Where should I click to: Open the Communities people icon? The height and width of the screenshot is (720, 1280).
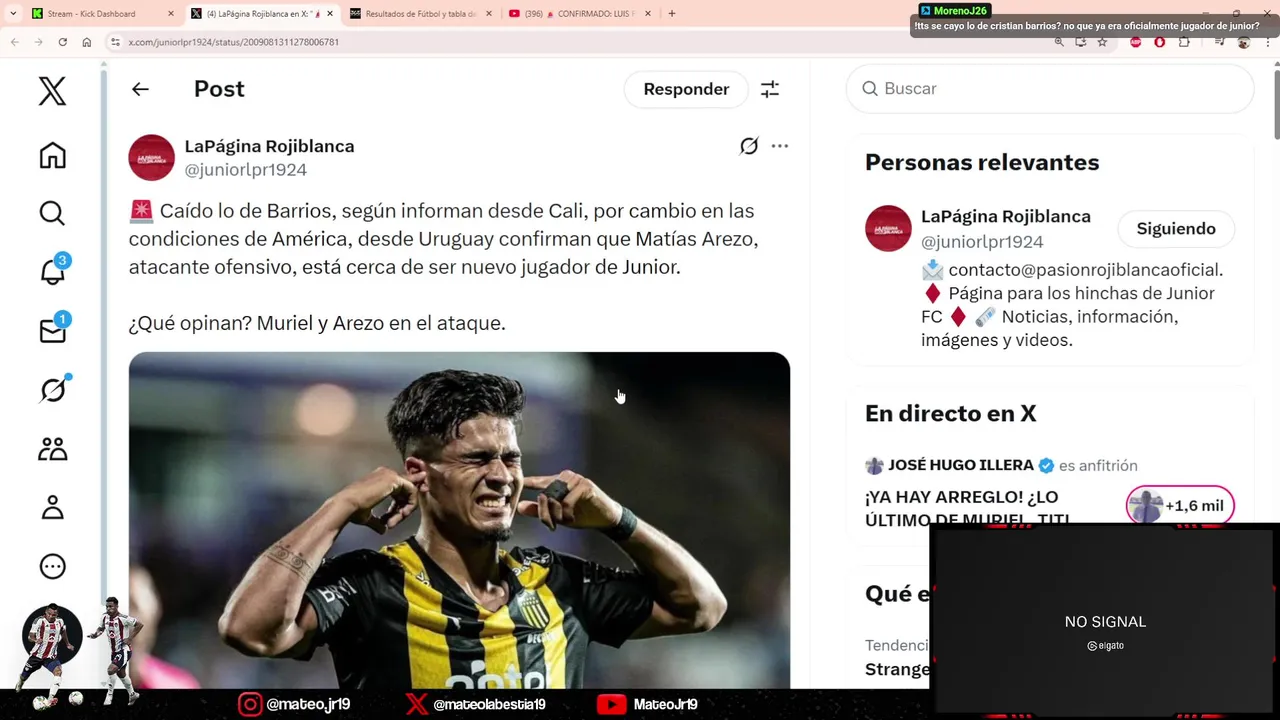click(52, 449)
